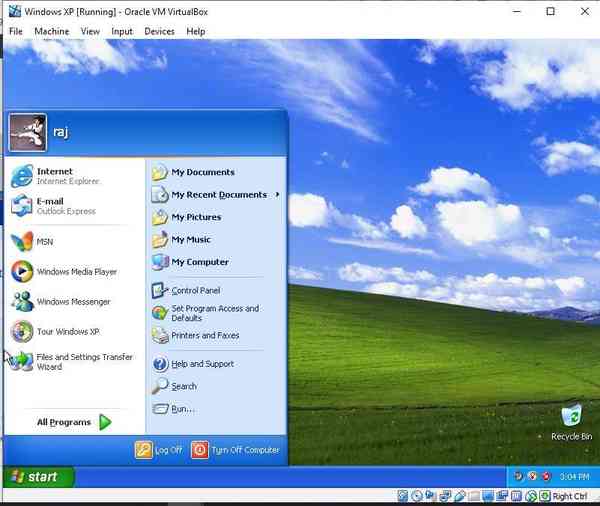
Task: Click Turn Off Computer button
Action: coord(235,450)
